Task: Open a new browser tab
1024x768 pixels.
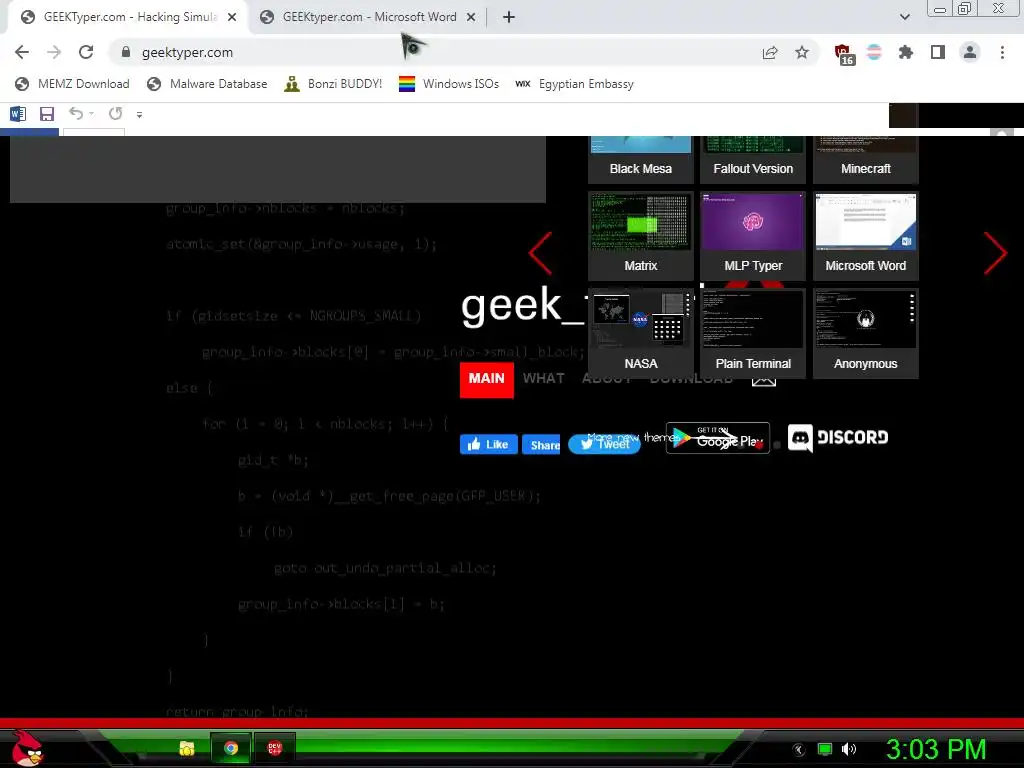Action: 509,17
